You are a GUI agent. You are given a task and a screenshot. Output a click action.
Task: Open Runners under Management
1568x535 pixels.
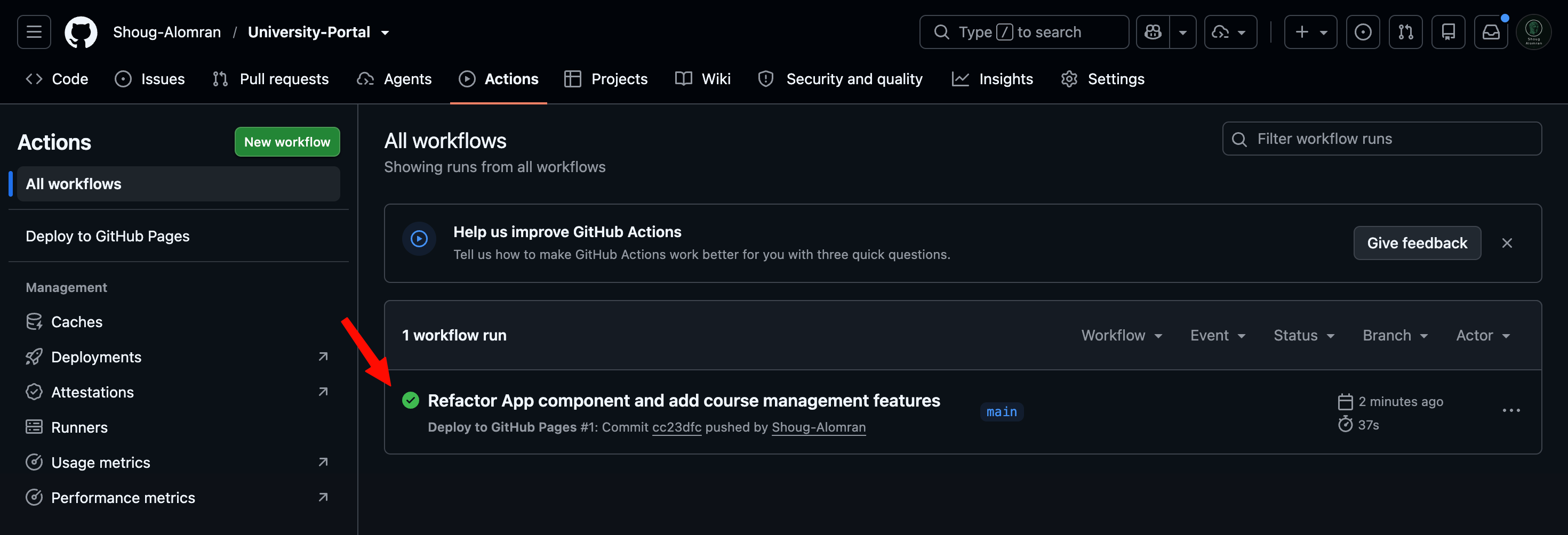[178, 427]
